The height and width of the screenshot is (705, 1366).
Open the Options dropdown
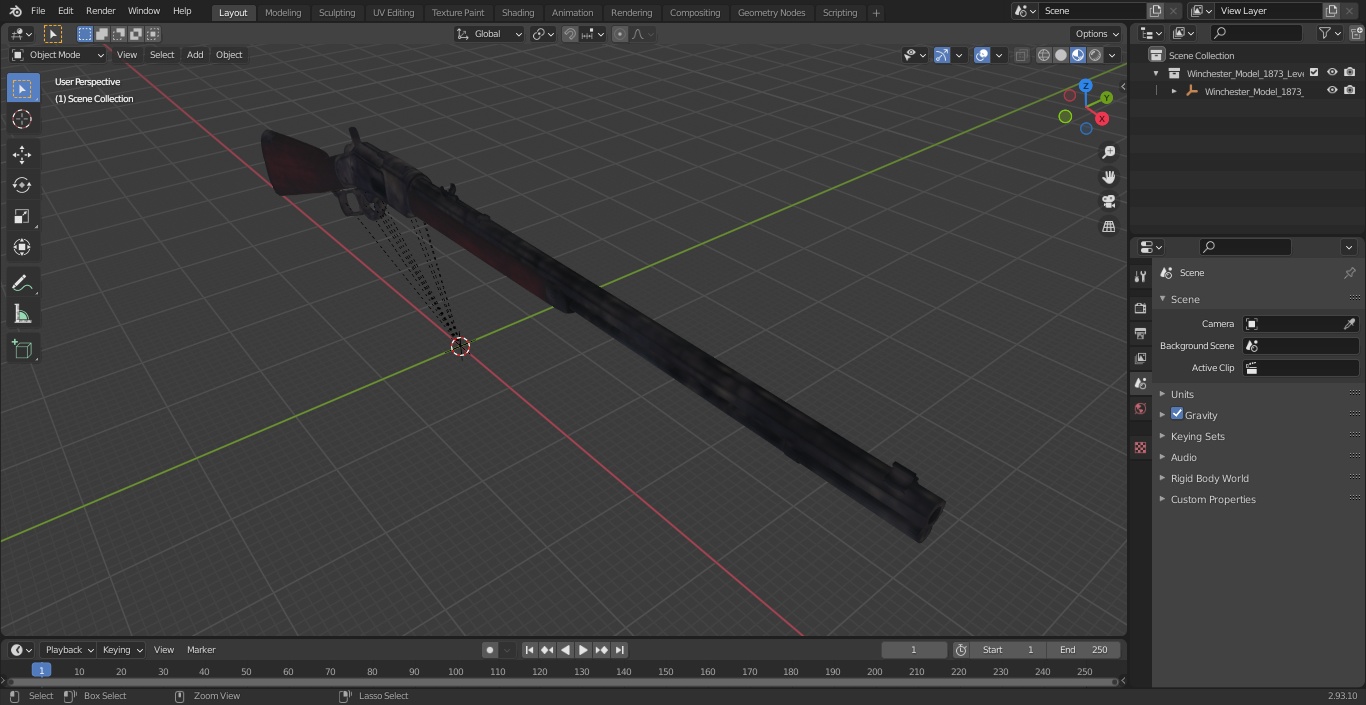(1098, 34)
